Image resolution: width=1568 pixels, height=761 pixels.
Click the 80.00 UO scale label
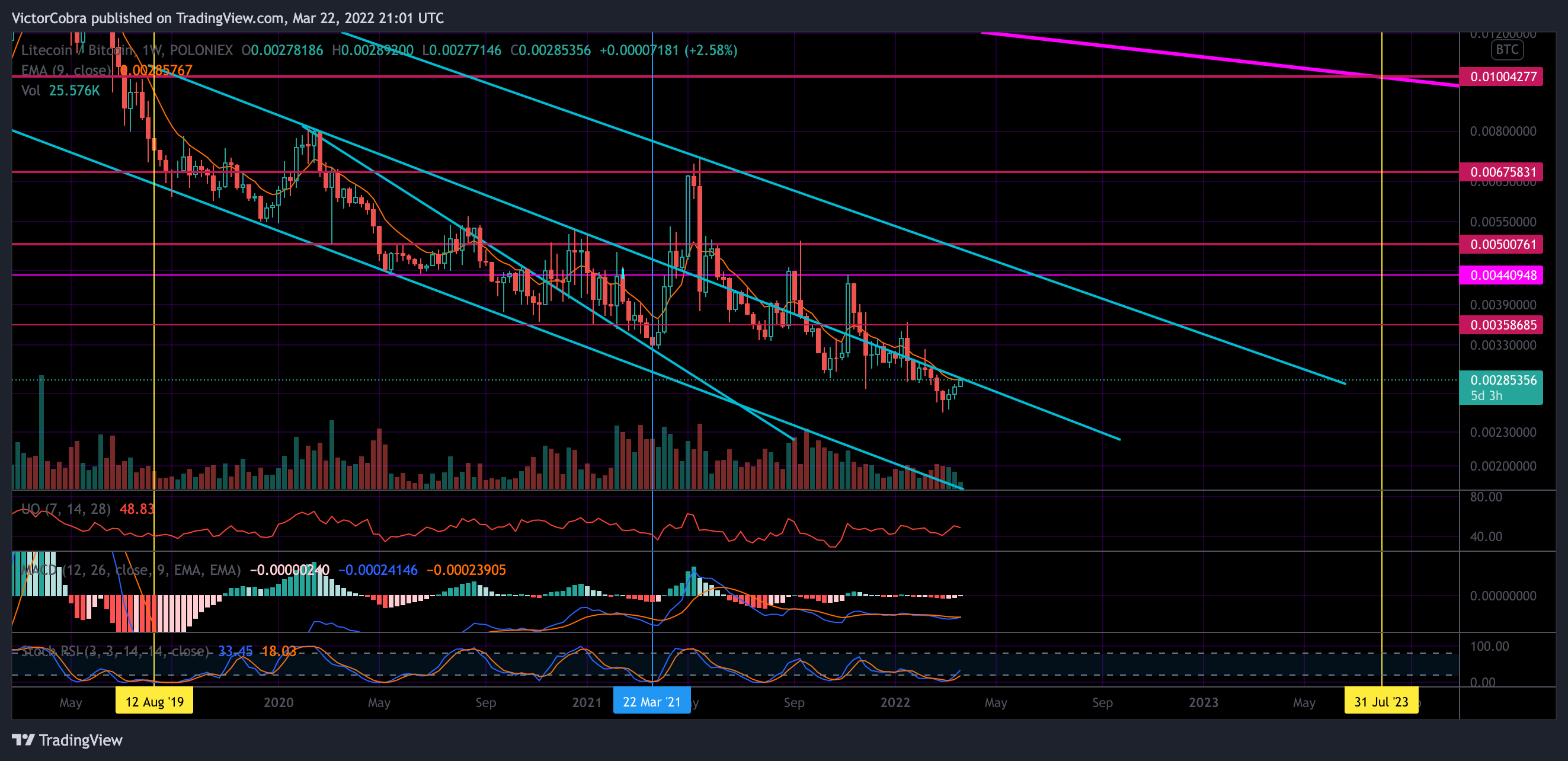tap(1486, 497)
